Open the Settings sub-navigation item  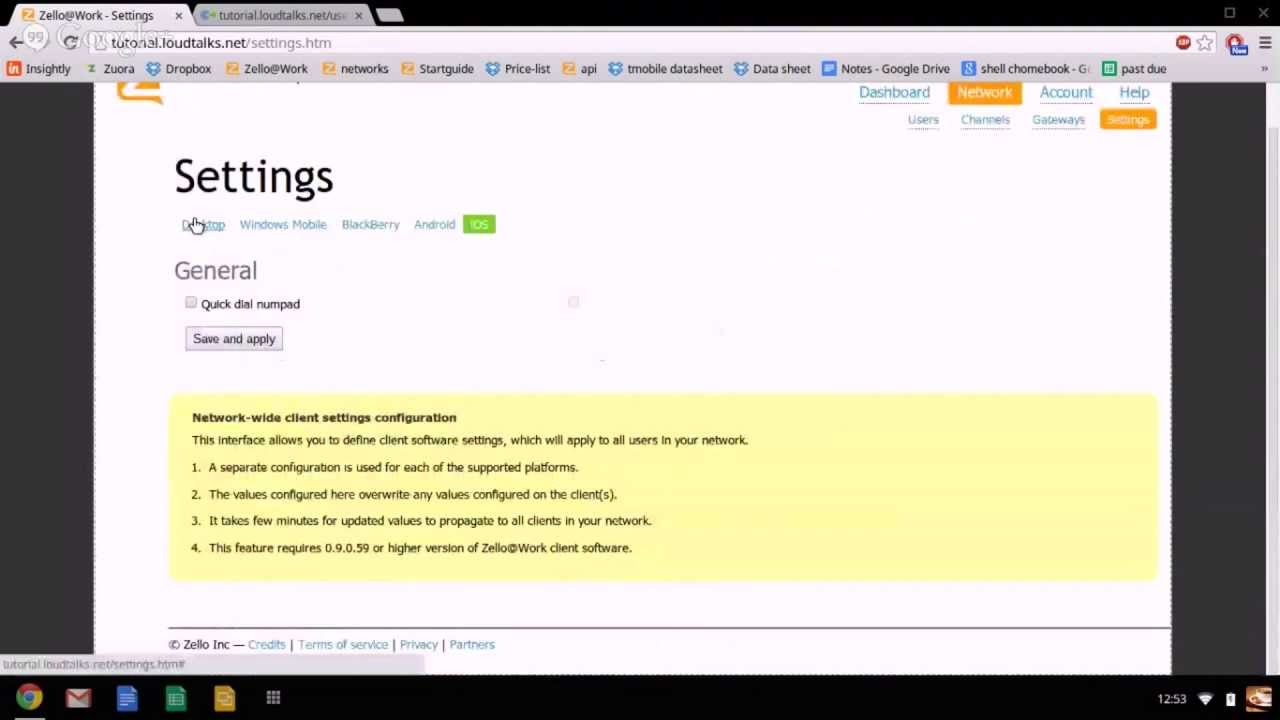coord(1128,119)
